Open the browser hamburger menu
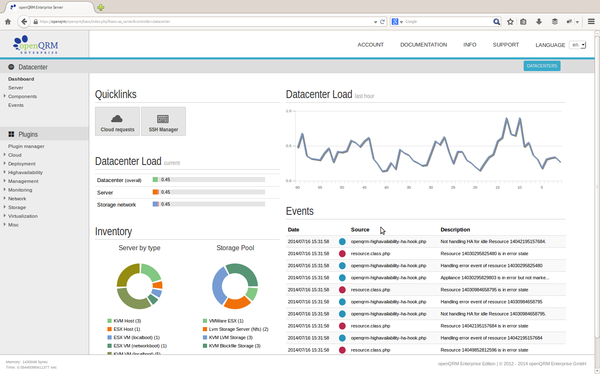 coord(591,22)
